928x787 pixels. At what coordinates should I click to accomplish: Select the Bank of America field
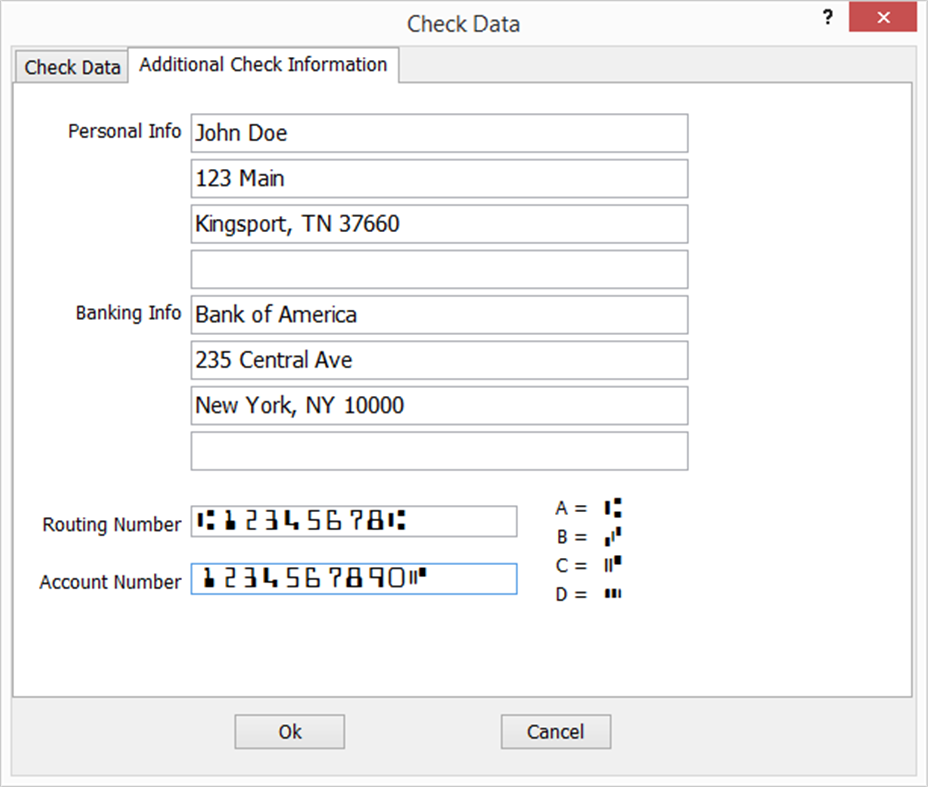pos(439,314)
